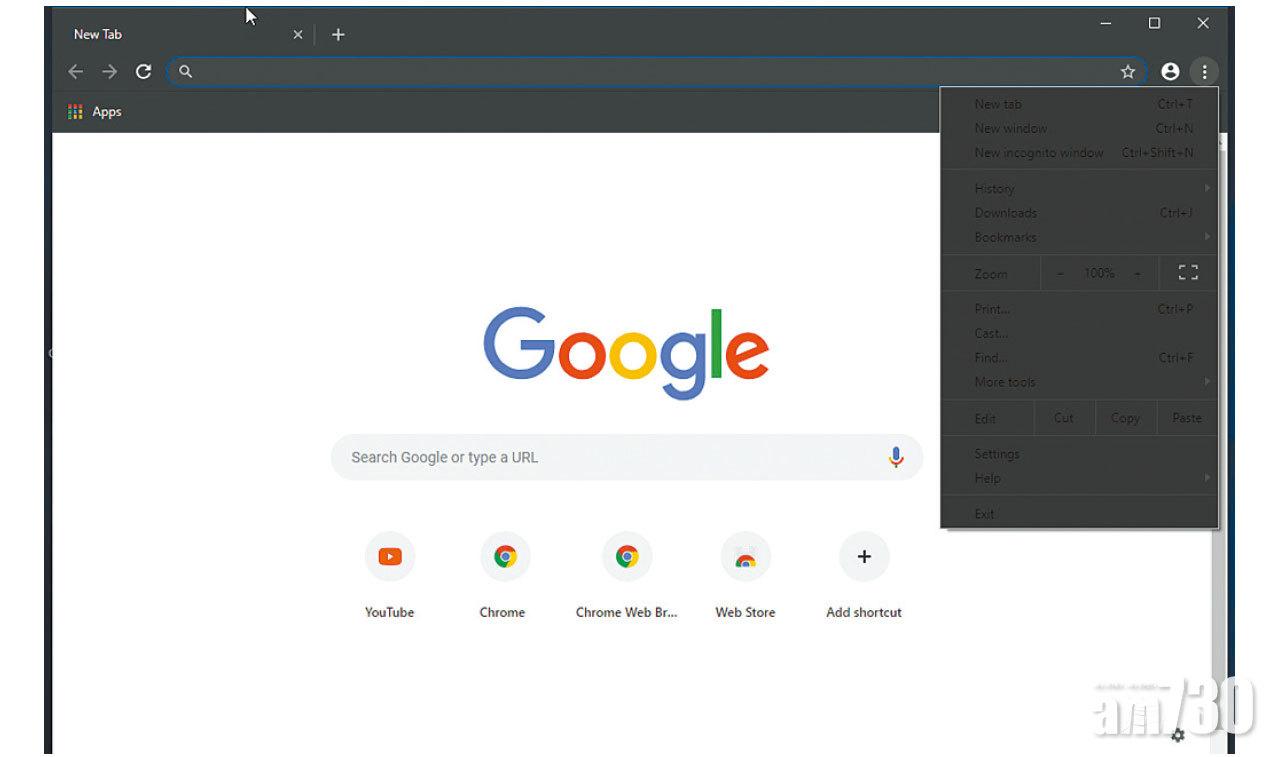The image size is (1280, 757).
Task: Click the fullscreen icon in the Zoom row
Action: [1187, 272]
